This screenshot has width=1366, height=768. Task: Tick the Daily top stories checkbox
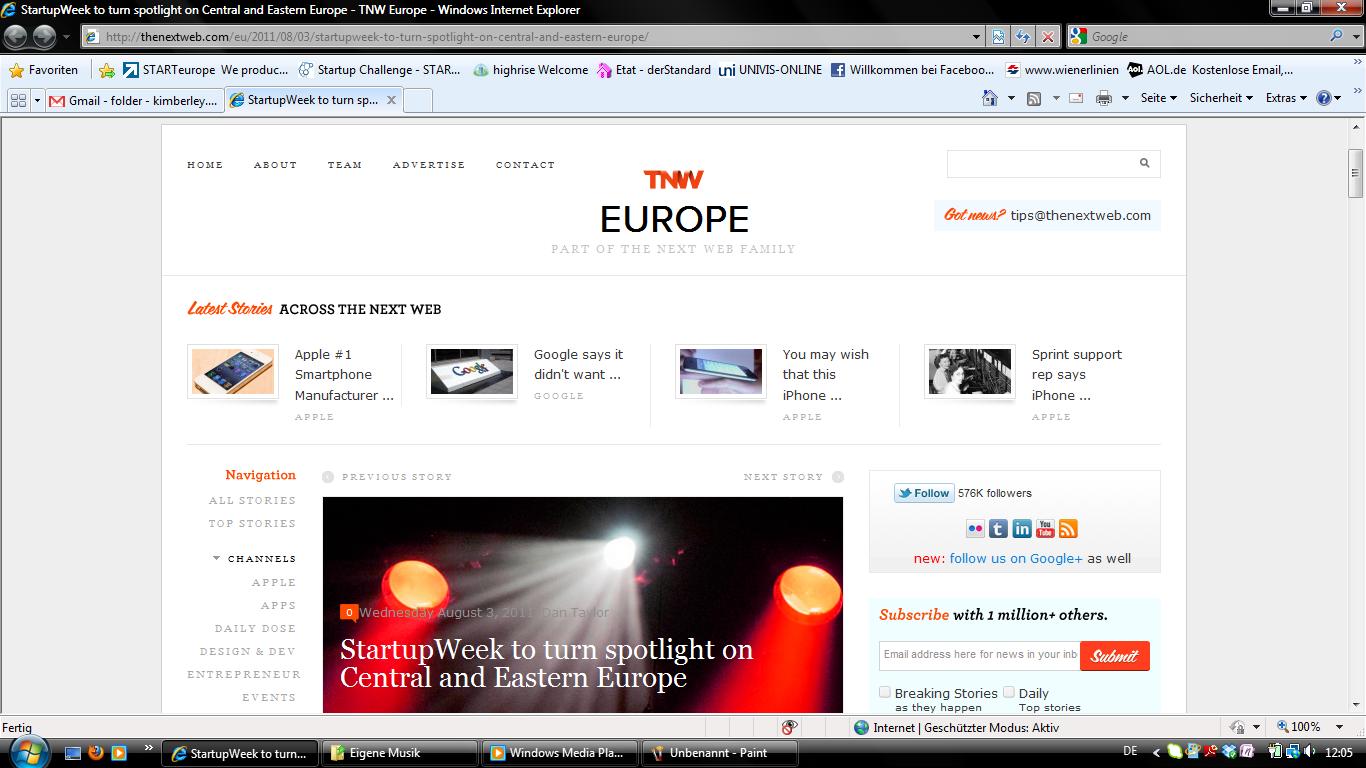1009,692
